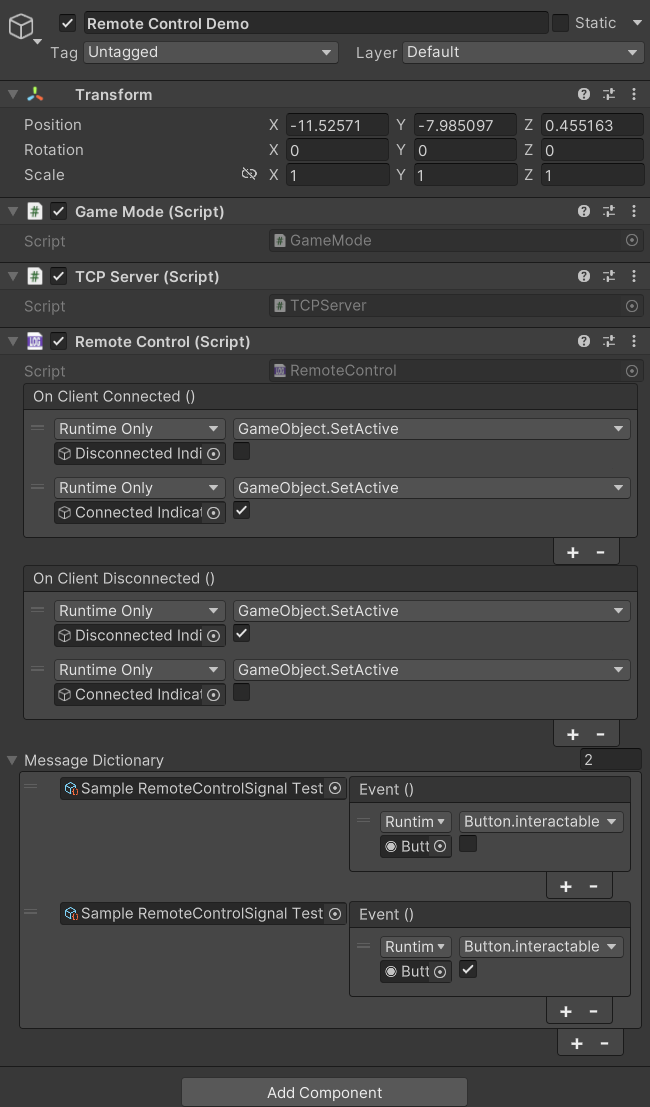Click the Add Component button
The width and height of the screenshot is (650, 1107).
325,1092
